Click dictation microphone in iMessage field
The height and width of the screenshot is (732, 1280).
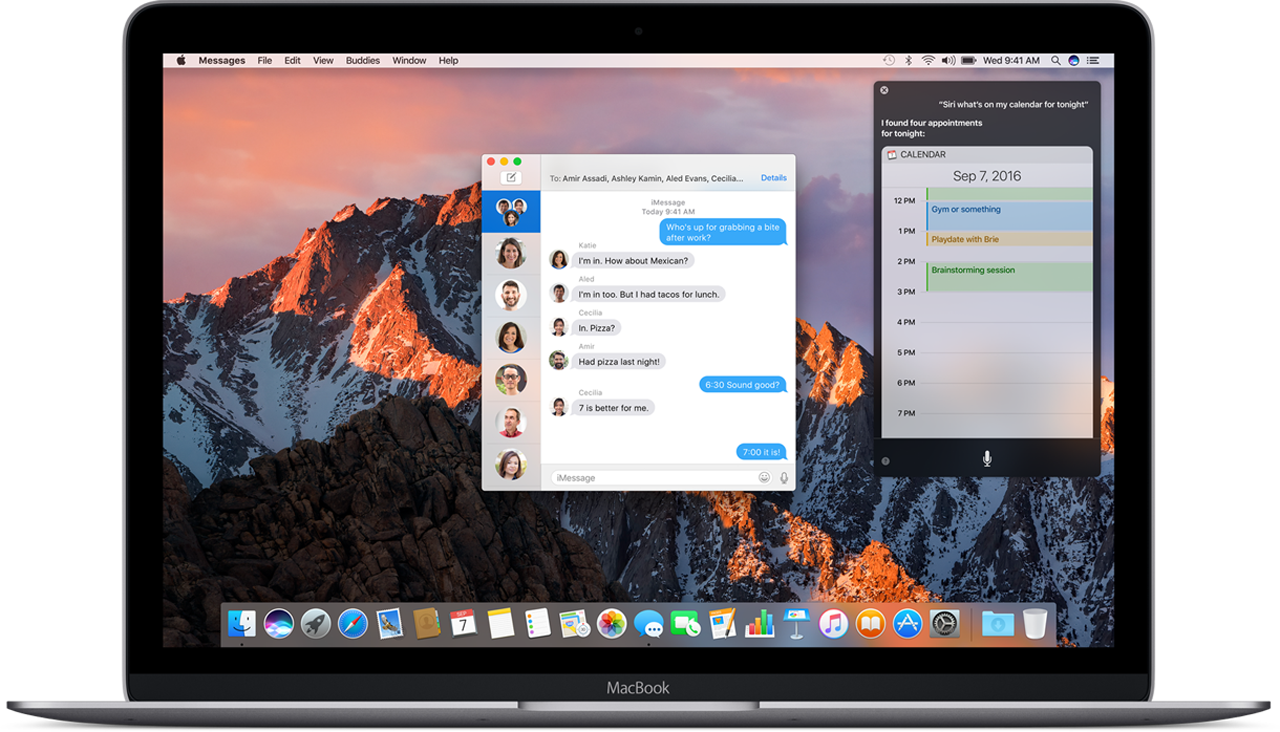click(784, 478)
